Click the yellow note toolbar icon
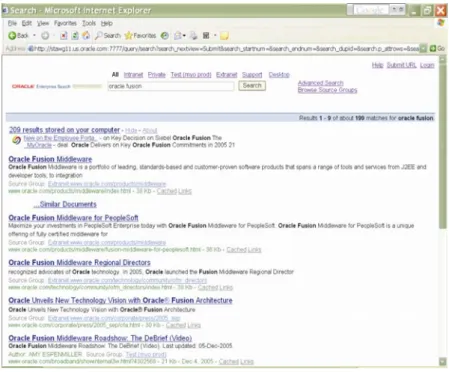449x372 pixels. point(224,35)
